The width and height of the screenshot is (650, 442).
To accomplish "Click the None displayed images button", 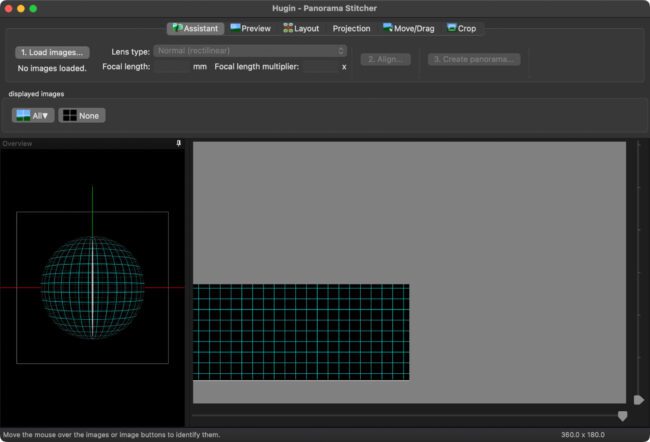I will coord(82,115).
